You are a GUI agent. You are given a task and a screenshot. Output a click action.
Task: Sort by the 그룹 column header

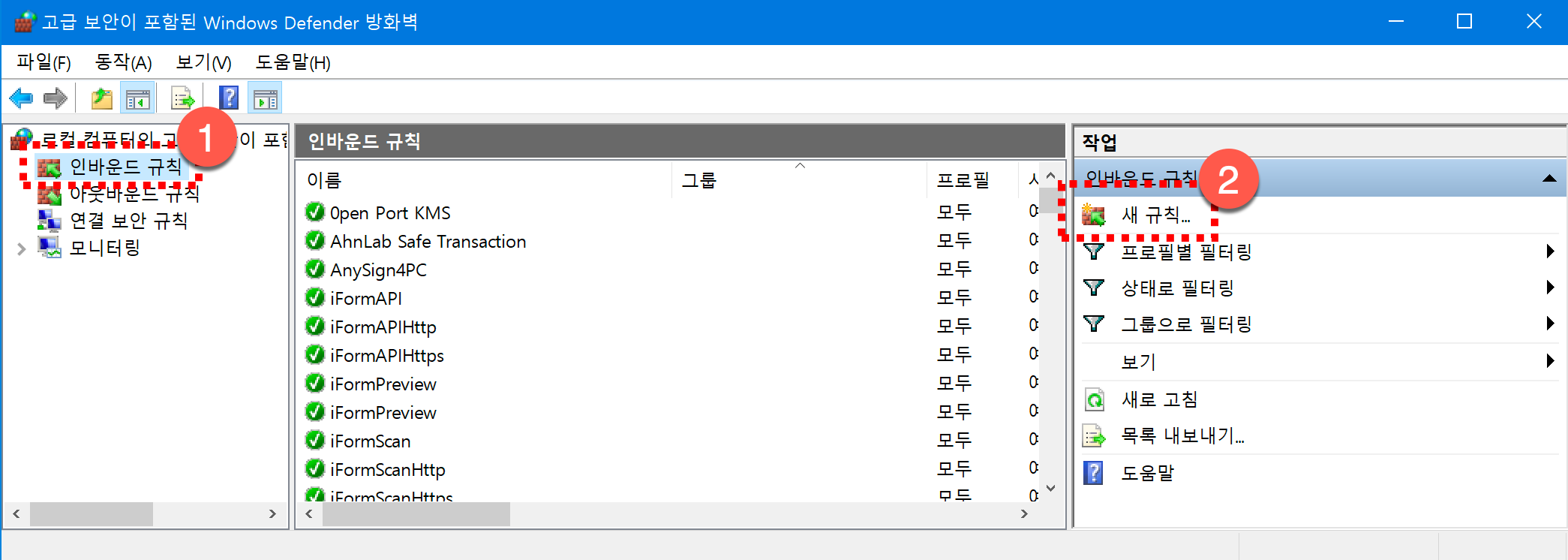800,180
